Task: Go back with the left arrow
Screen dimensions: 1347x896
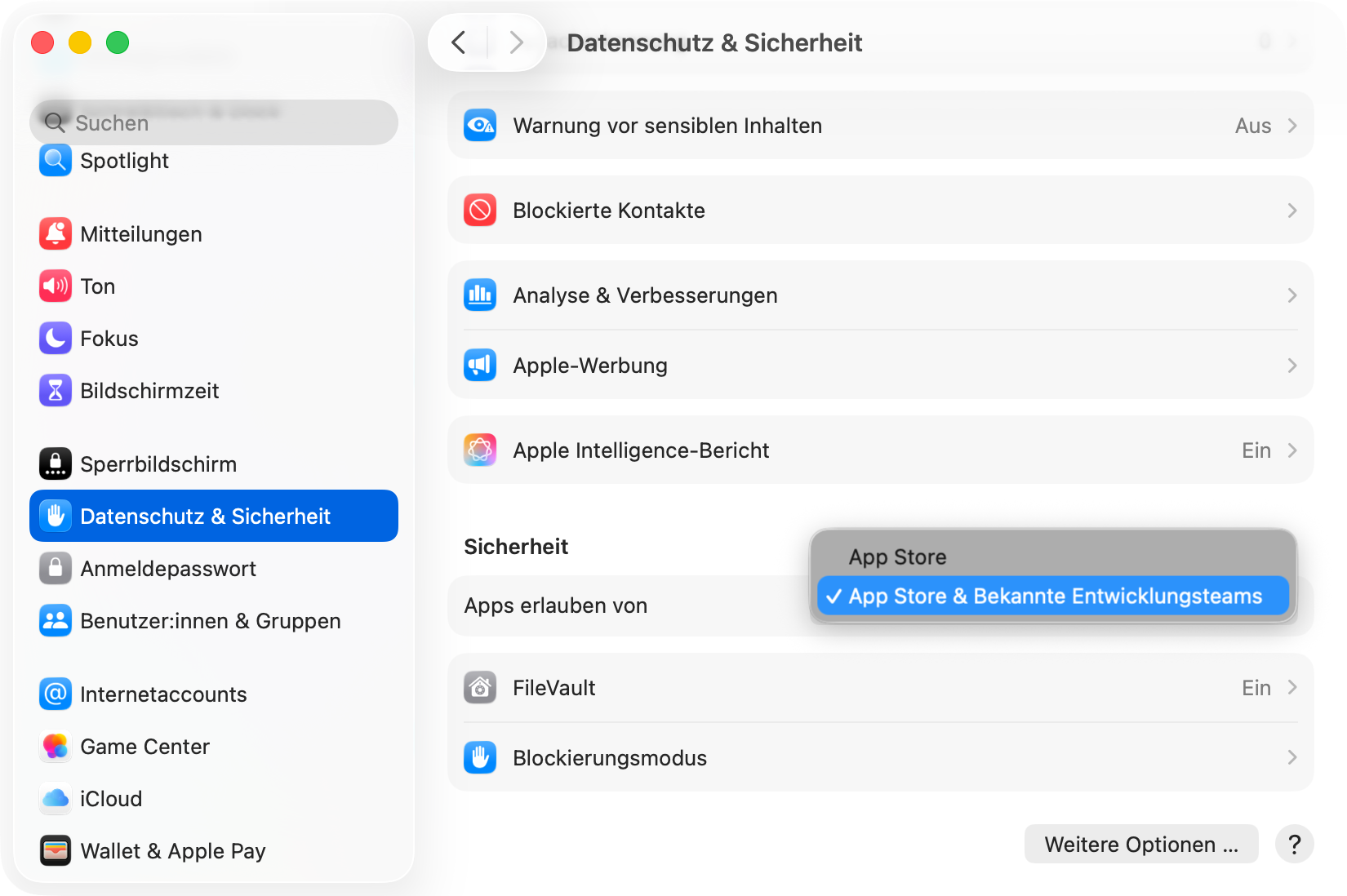Action: tap(460, 42)
